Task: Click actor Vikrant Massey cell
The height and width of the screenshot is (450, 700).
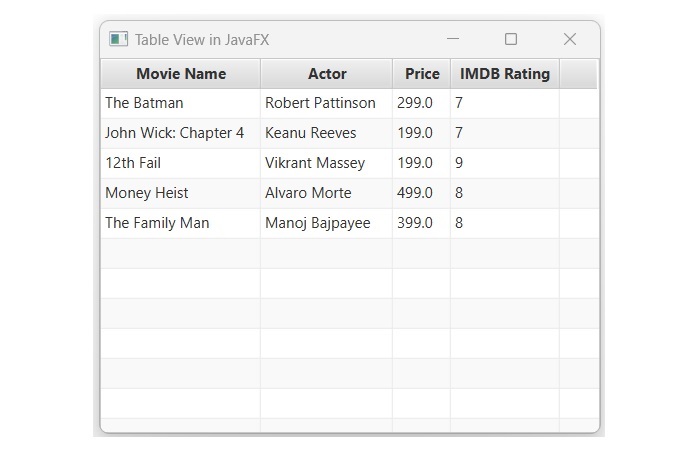Action: tap(315, 163)
